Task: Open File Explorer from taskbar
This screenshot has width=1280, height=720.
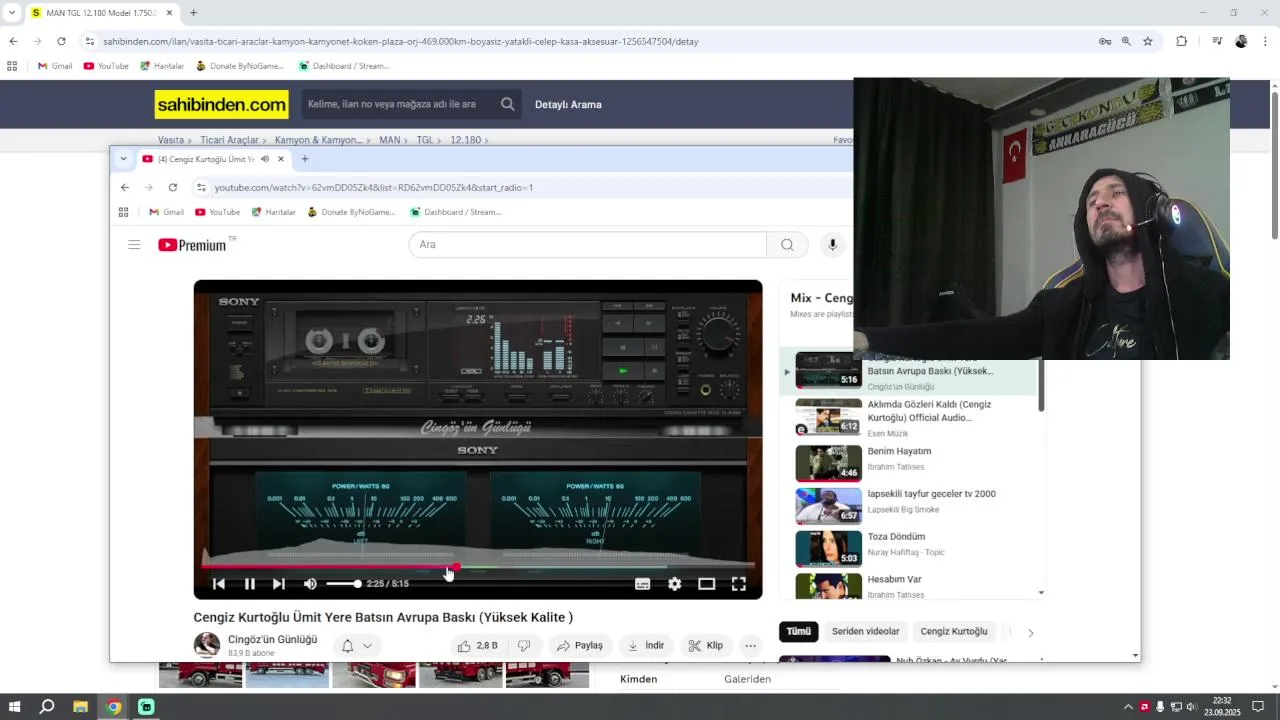Action: (x=81, y=707)
